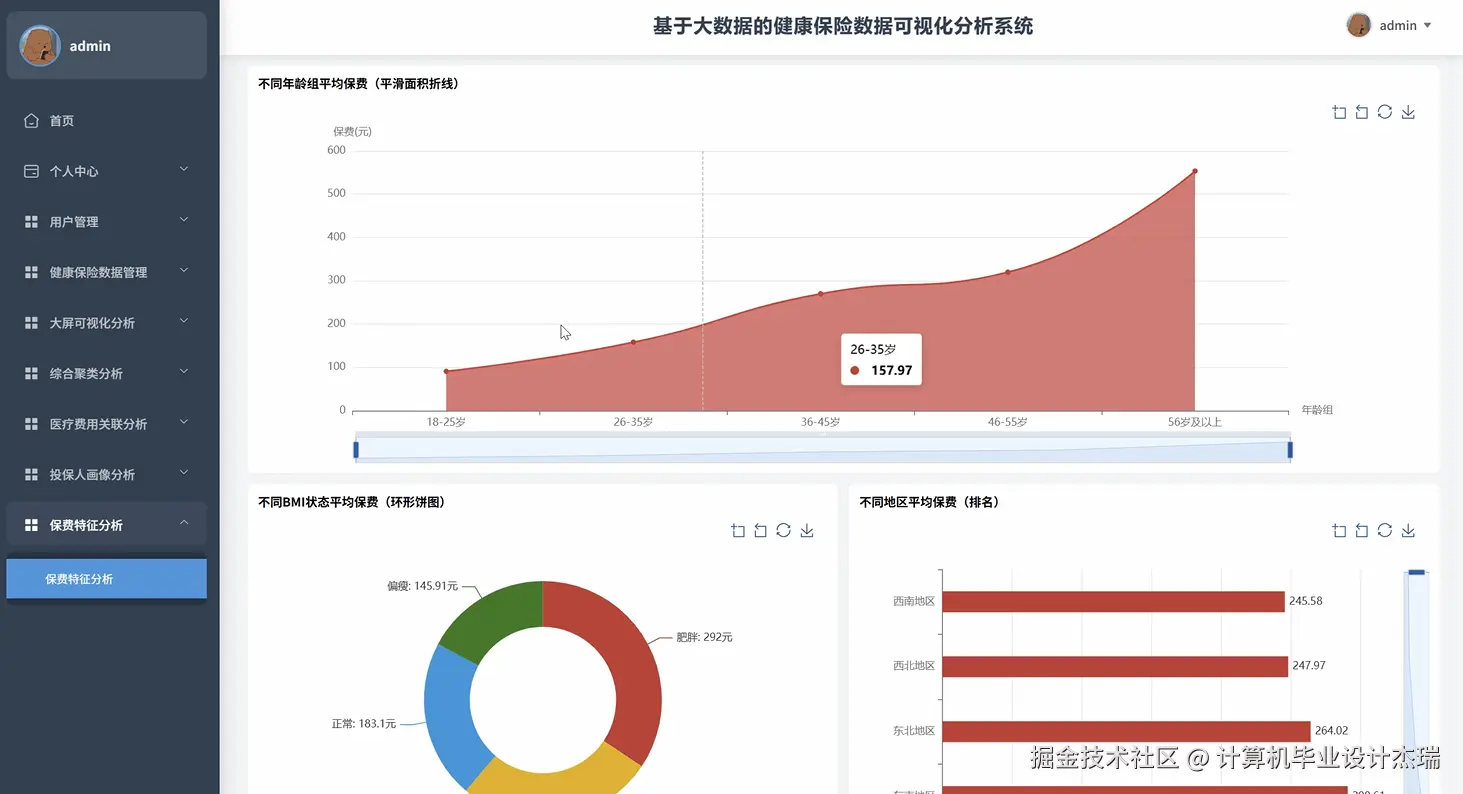Click the 西北地区 bar in ranking chart
Viewport: 1463px width, 794px height.
1115,666
